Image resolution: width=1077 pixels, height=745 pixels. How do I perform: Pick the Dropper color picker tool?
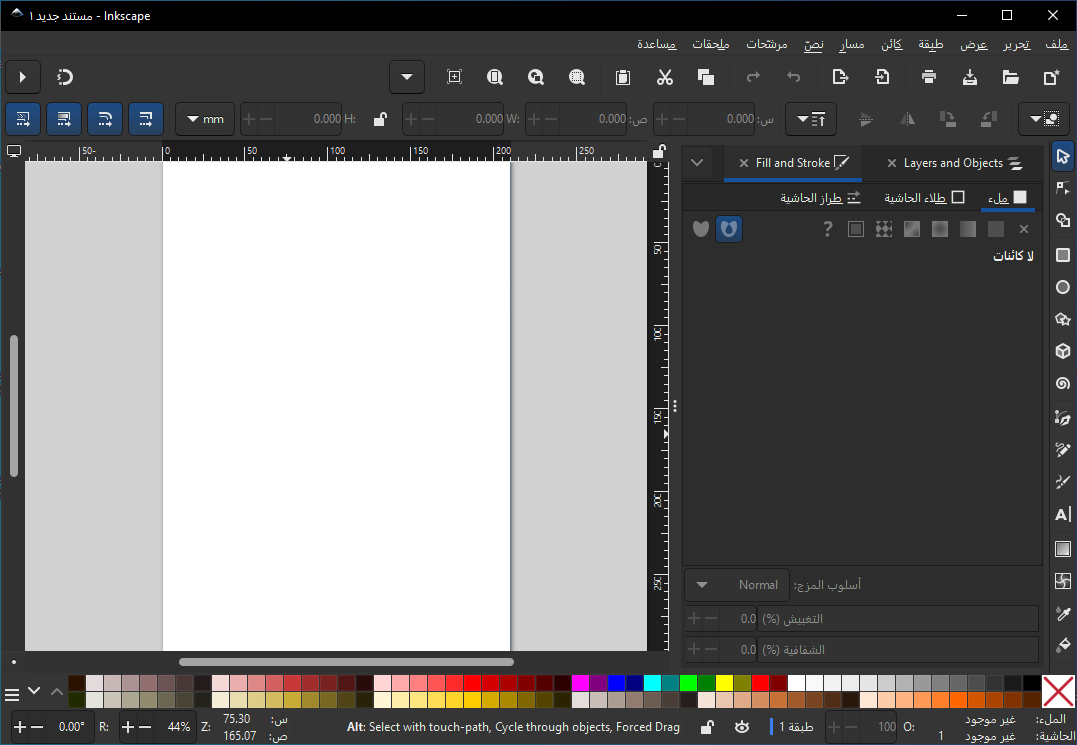(x=1063, y=613)
